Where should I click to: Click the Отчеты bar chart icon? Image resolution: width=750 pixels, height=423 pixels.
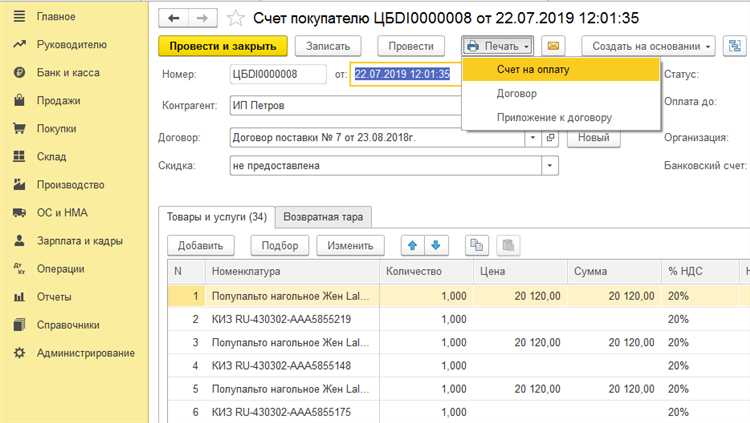19,297
